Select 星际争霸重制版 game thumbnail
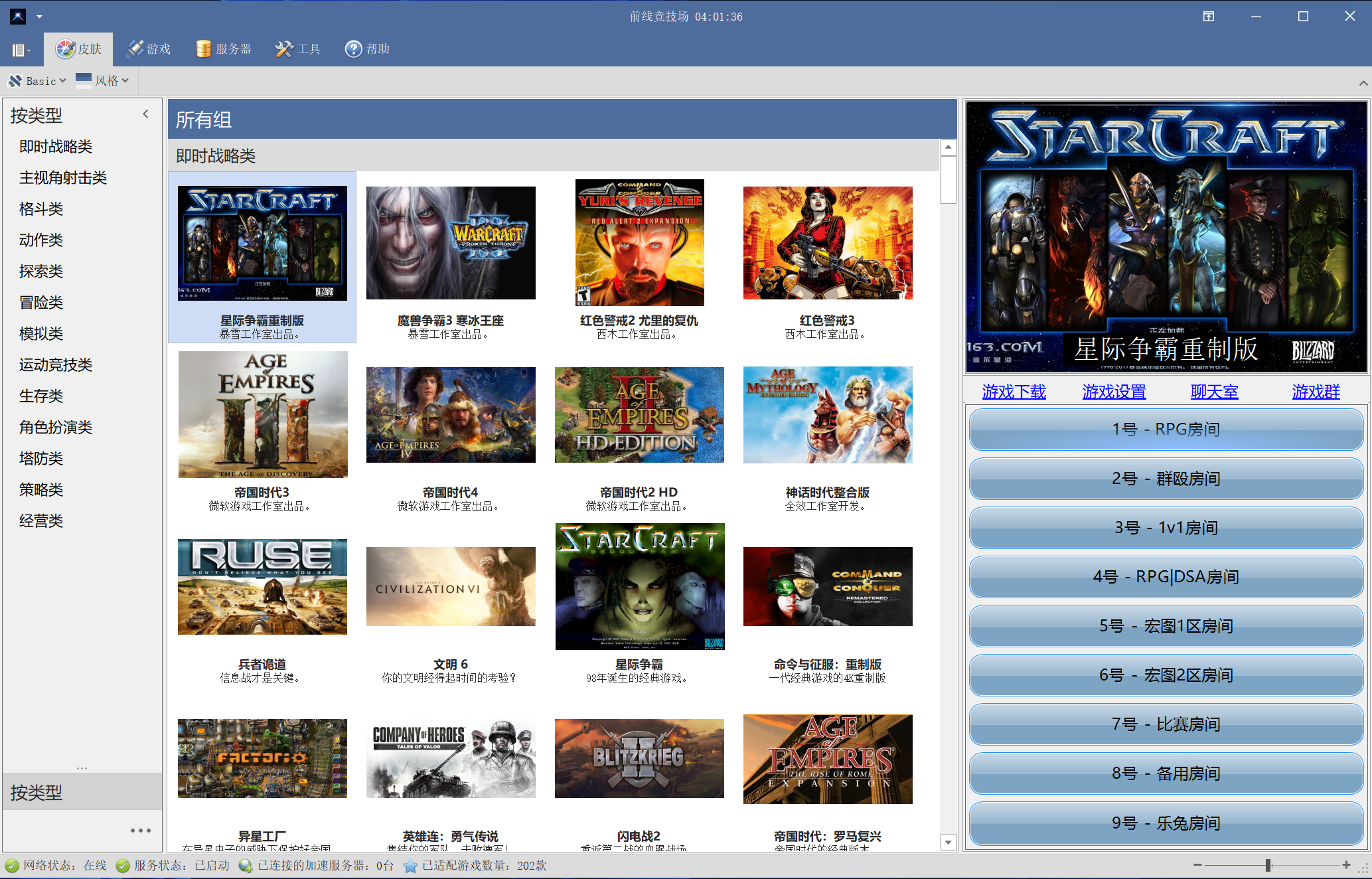 [x=262, y=243]
